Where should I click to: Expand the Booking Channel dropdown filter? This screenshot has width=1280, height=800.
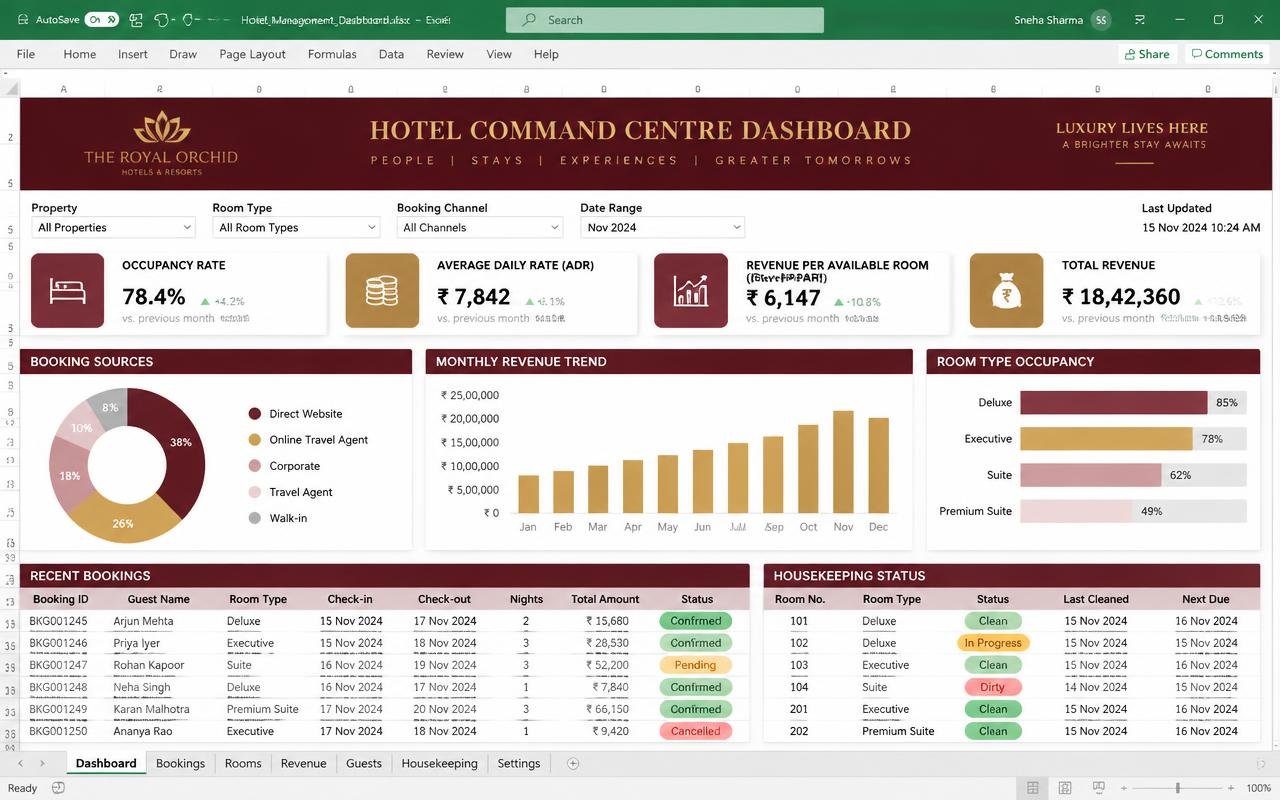coord(480,227)
